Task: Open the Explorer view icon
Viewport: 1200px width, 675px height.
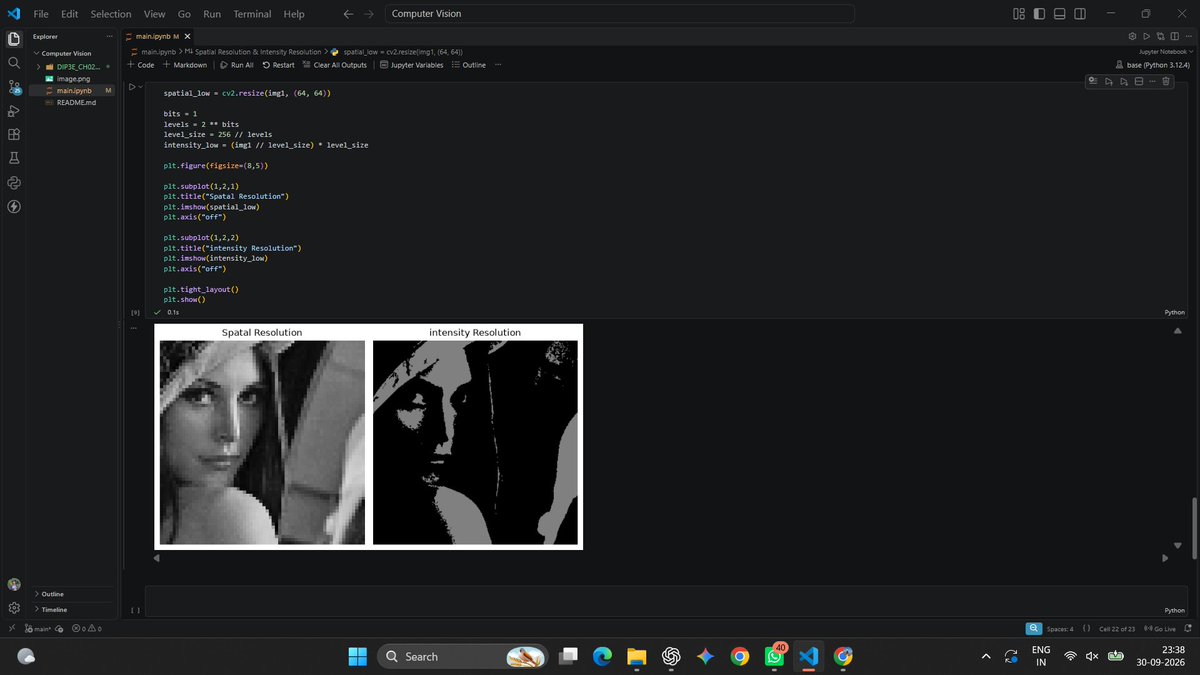Action: pyautogui.click(x=14, y=38)
